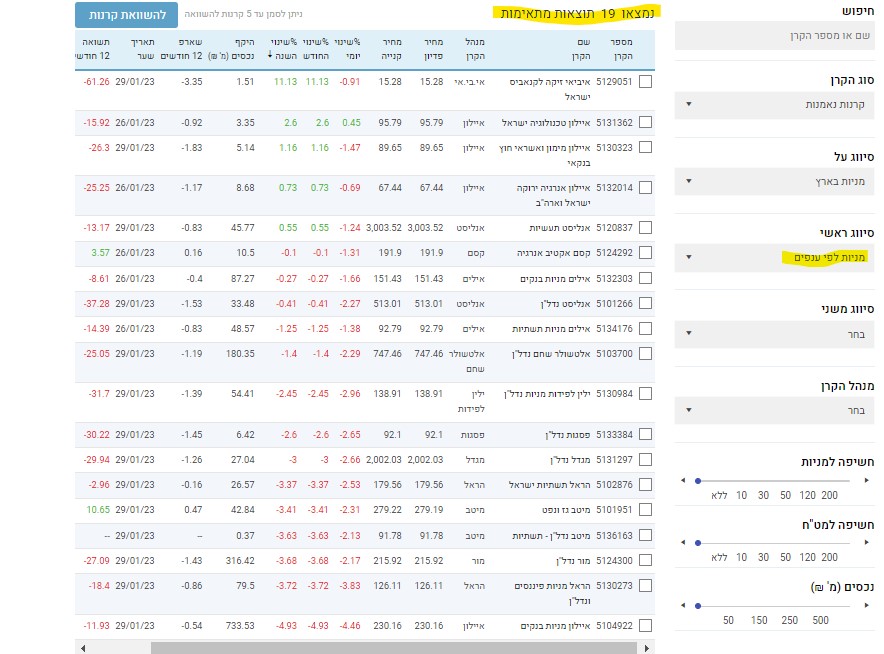The image size is (884, 654).
Task: Sort by מספר הקרן column header
Action: tap(621, 49)
